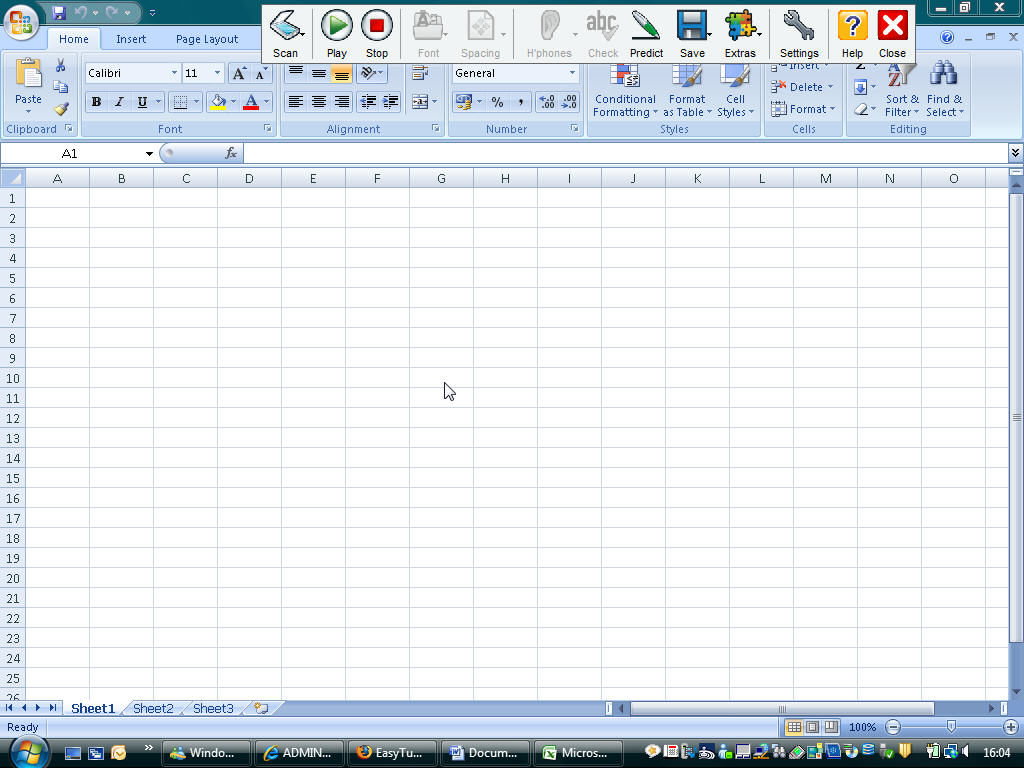The image size is (1024, 768).
Task: Switch to Sheet3 tab
Action: click(213, 709)
